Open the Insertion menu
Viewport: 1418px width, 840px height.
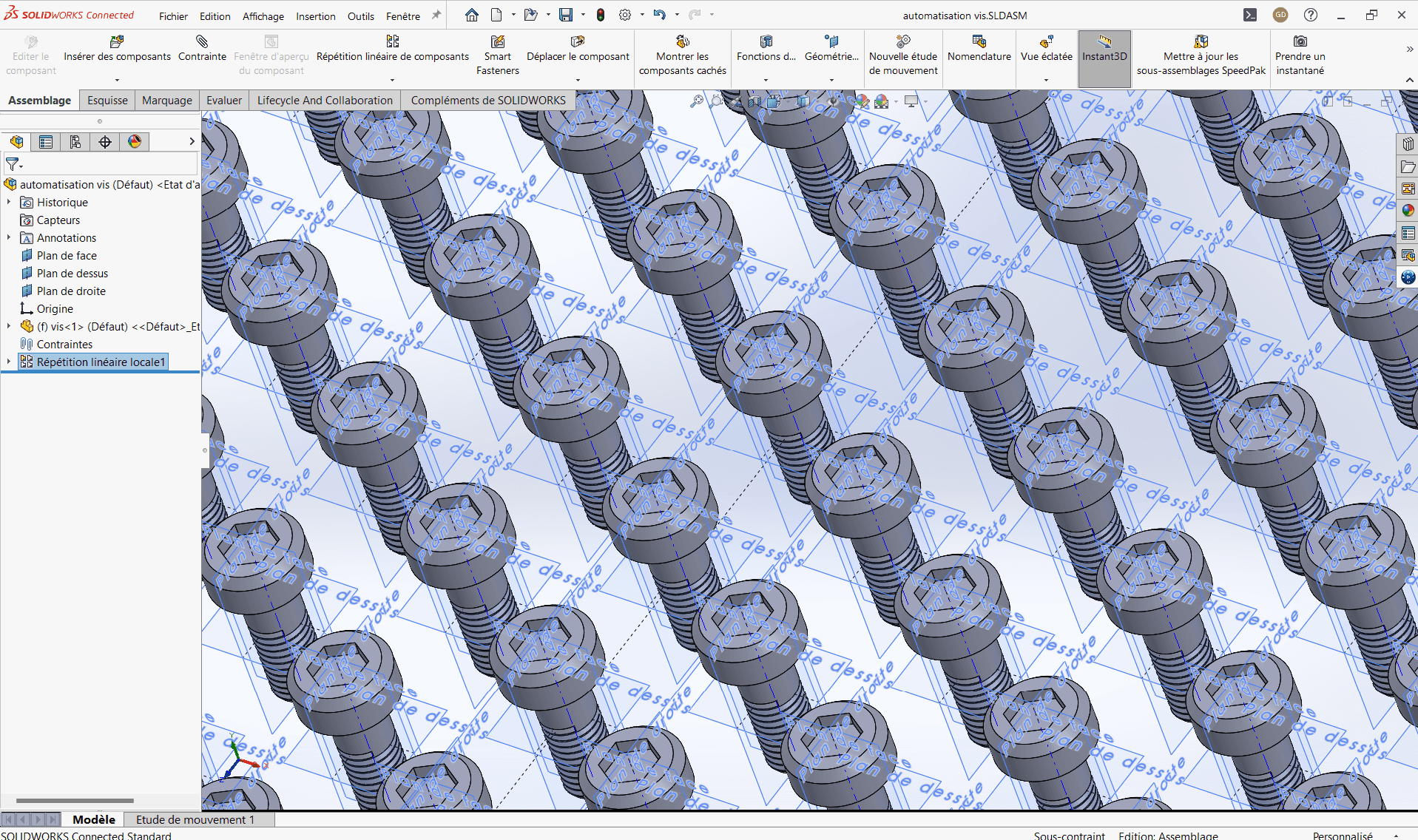[x=316, y=16]
